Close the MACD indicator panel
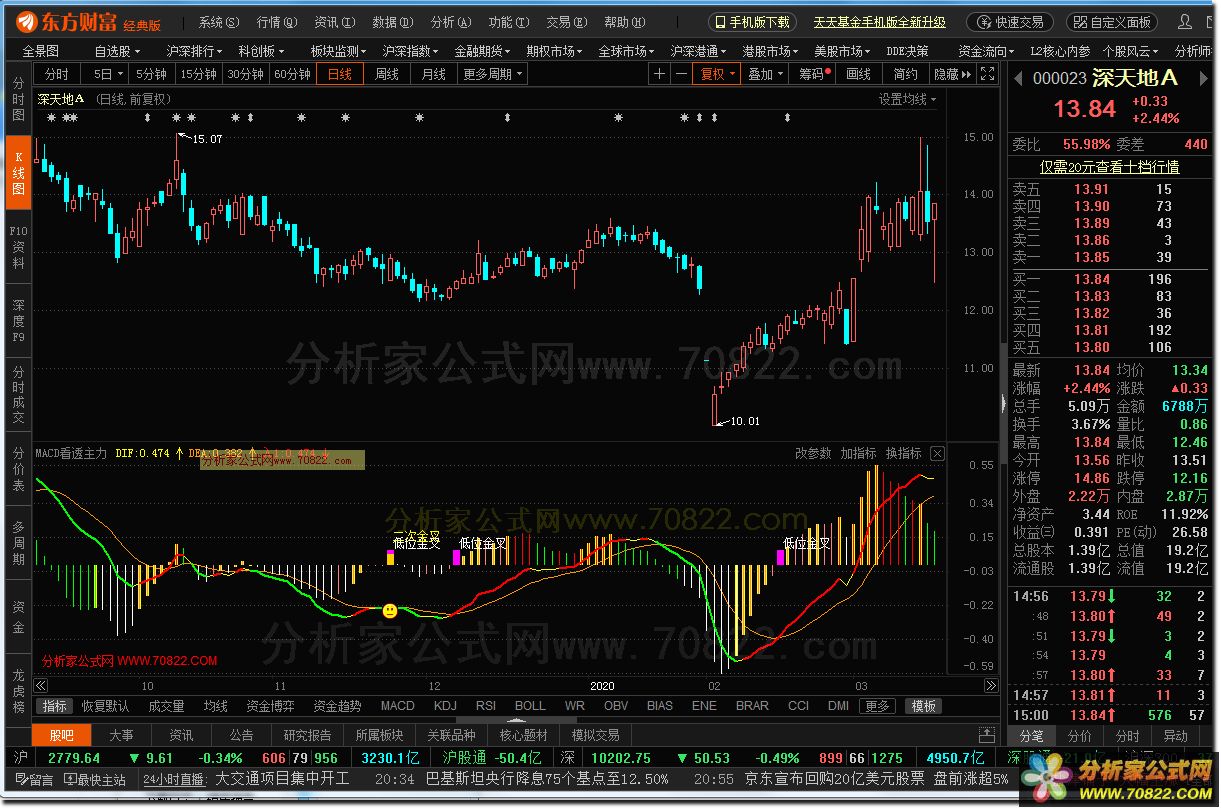Screen dimensions: 1221x809 point(937,454)
